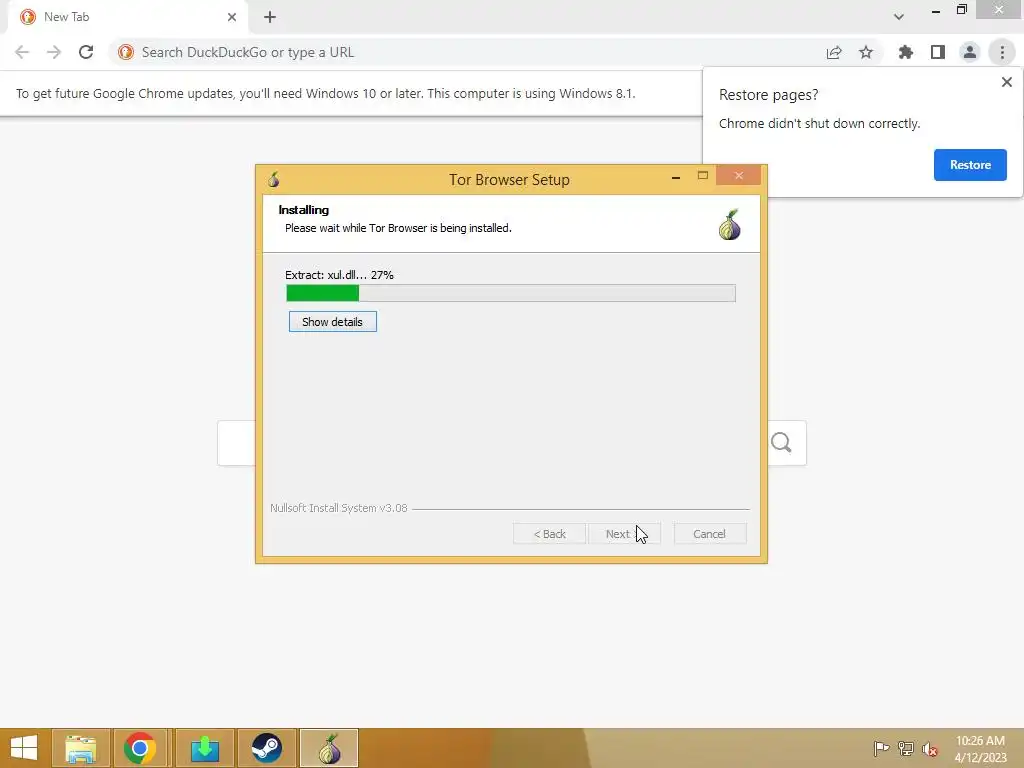Open a new tab with plus button
This screenshot has width=1024, height=768.
(270, 17)
